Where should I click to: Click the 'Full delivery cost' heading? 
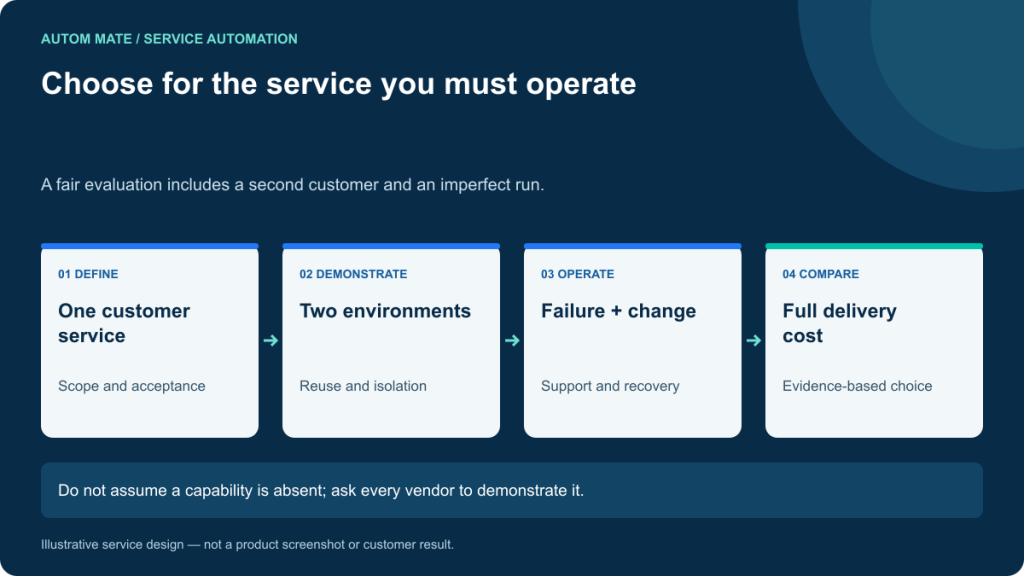click(x=840, y=323)
